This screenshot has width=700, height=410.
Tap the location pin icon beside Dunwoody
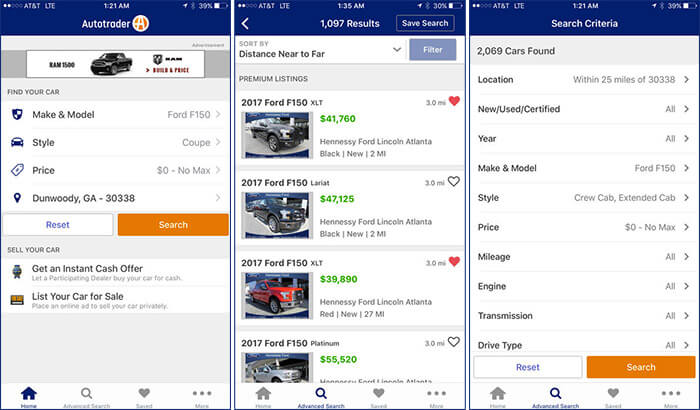pos(17,198)
